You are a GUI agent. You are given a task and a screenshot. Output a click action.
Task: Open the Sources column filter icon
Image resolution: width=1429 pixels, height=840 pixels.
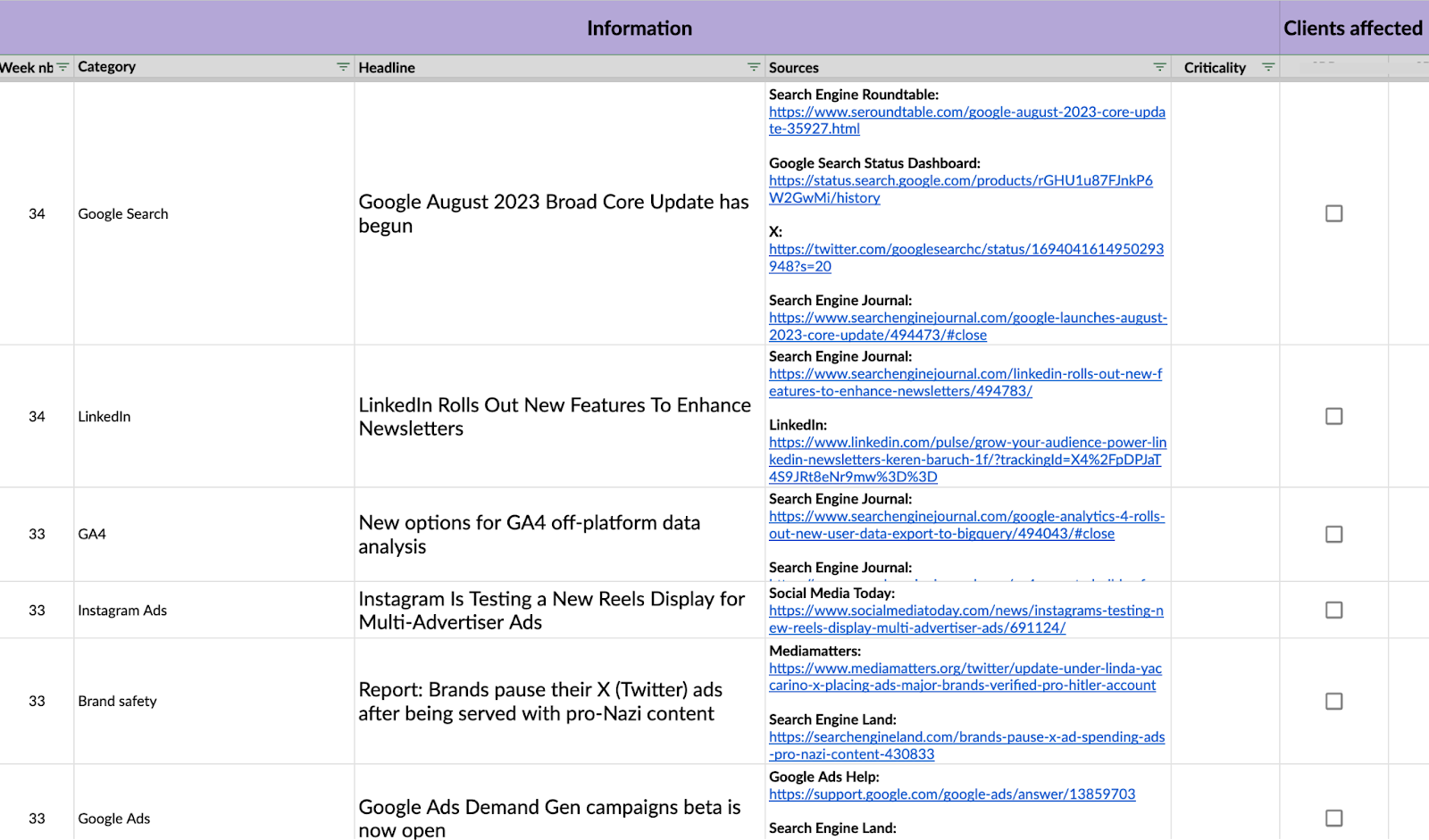pos(1159,67)
